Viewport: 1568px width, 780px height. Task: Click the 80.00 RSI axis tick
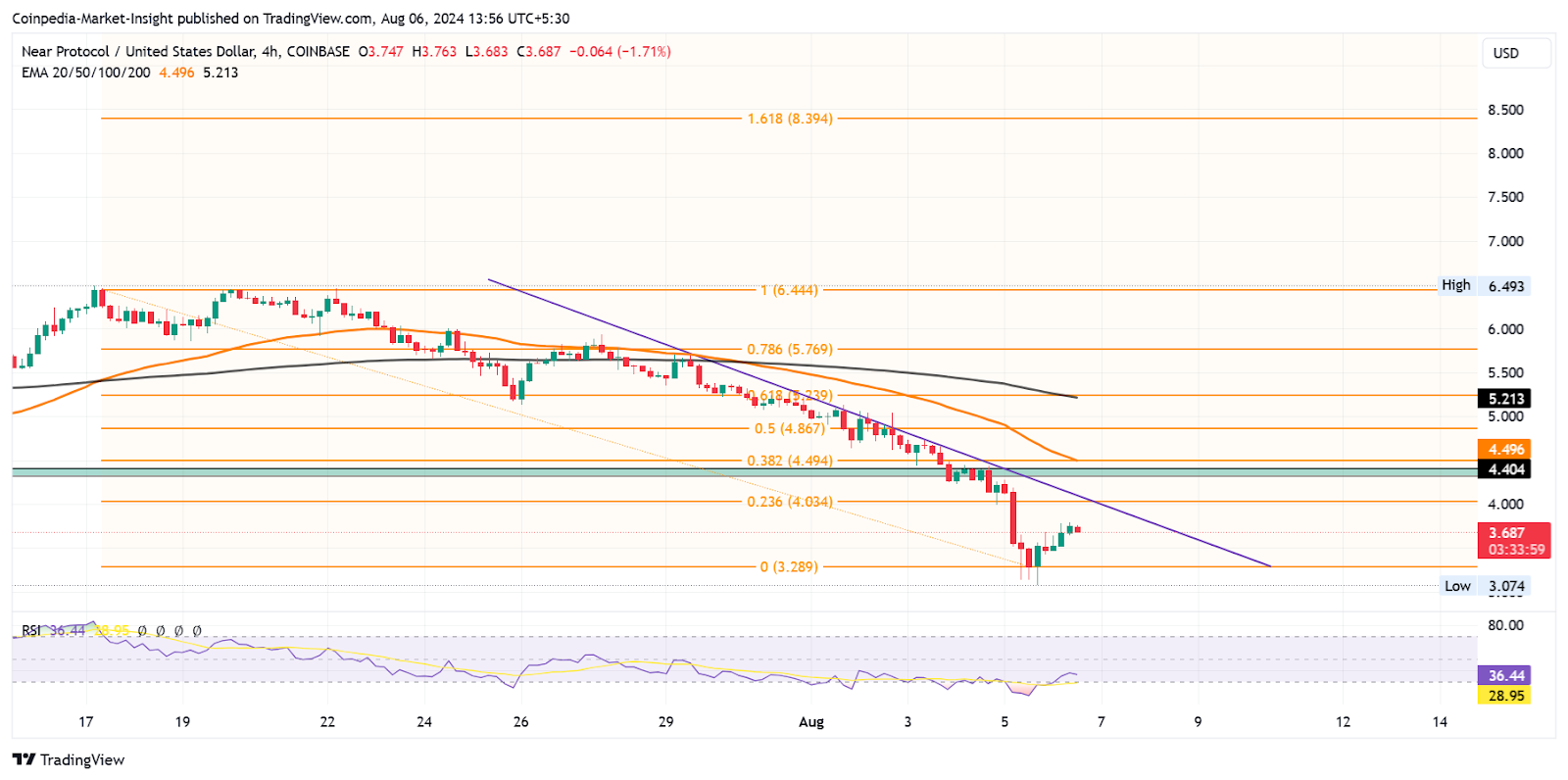pyautogui.click(x=1505, y=625)
